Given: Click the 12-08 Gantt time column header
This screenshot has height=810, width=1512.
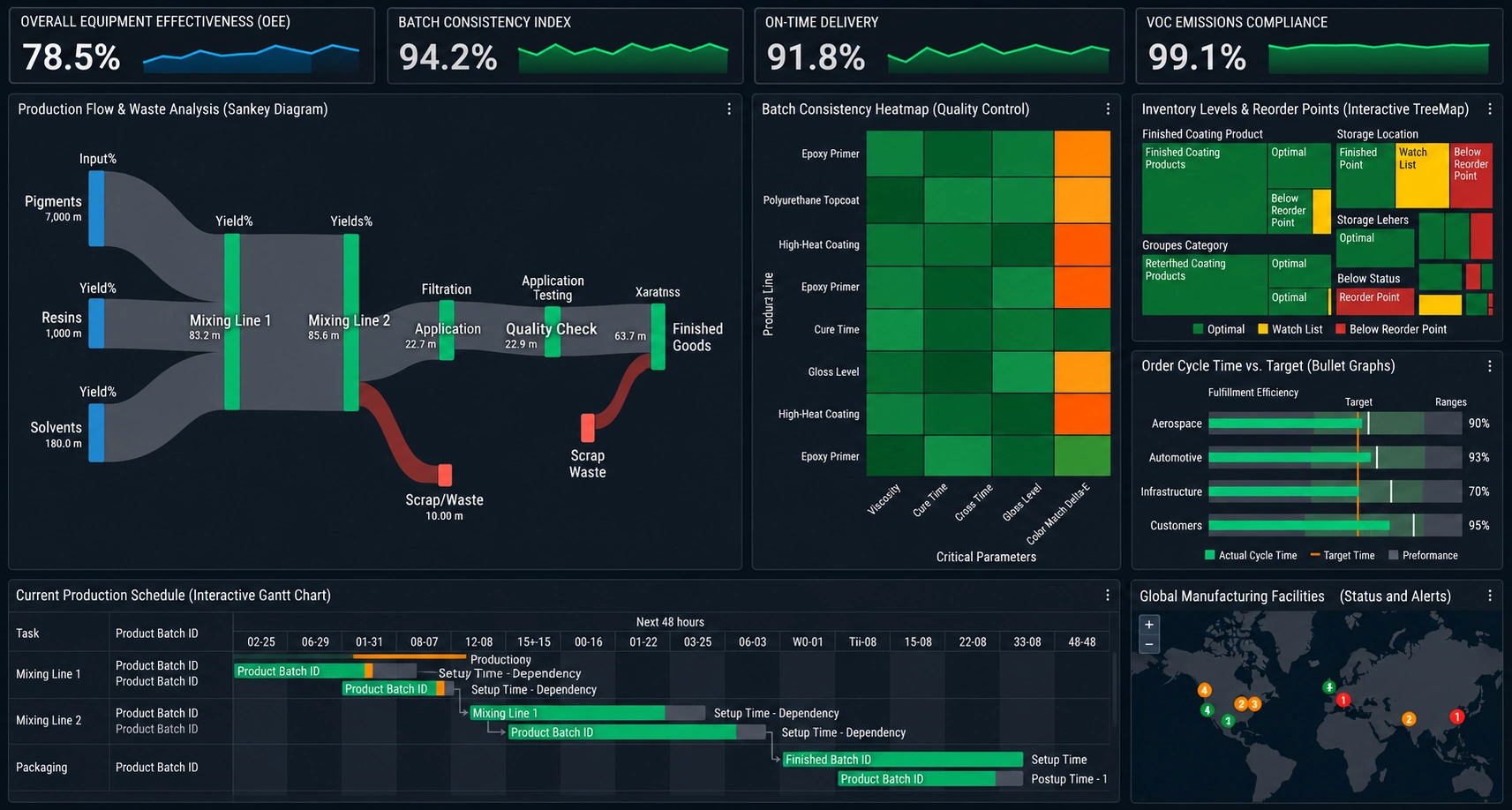Looking at the screenshot, I should point(479,641).
